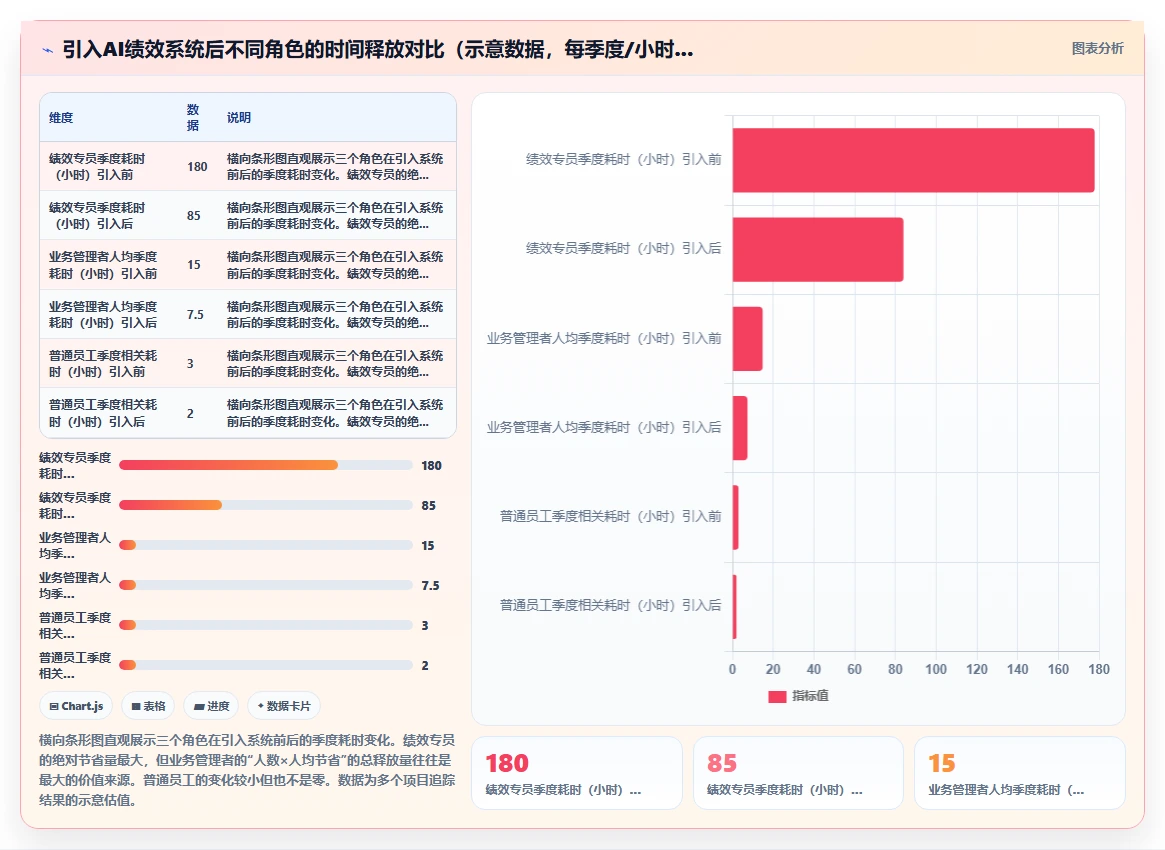Click the progress bar valued 85
Viewport: 1165px width, 850px height.
[x=265, y=505]
